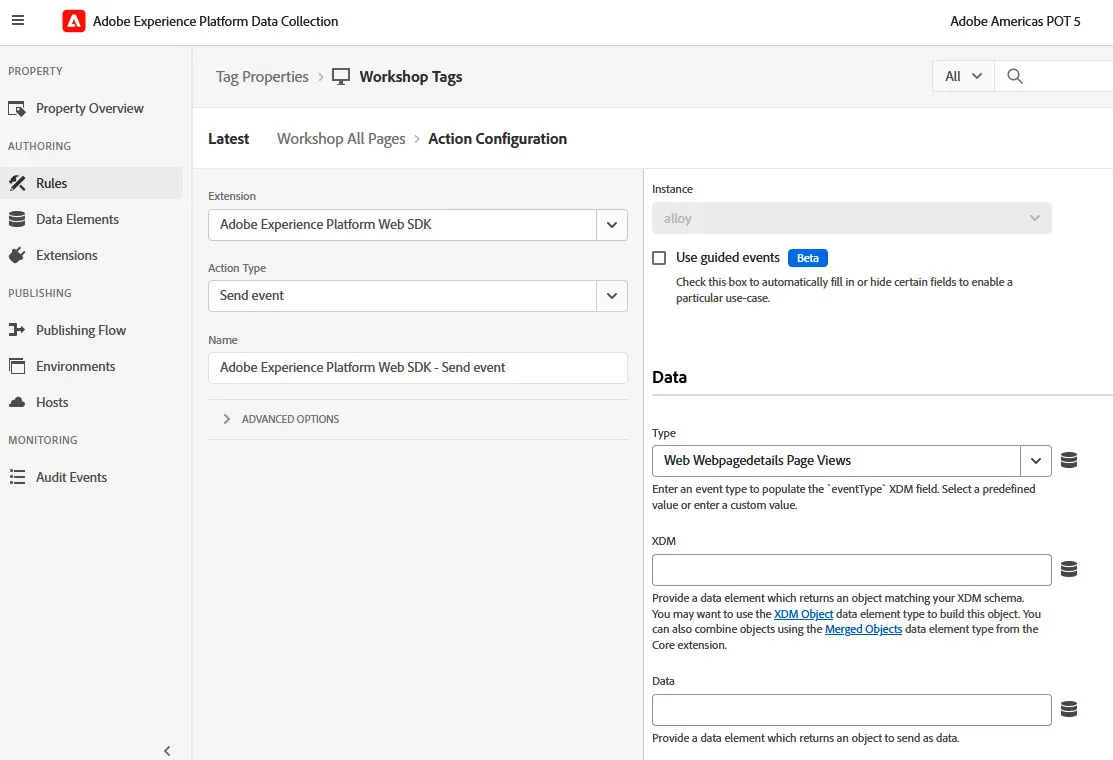
Task: Open the Merged Objects link
Action: (x=863, y=629)
